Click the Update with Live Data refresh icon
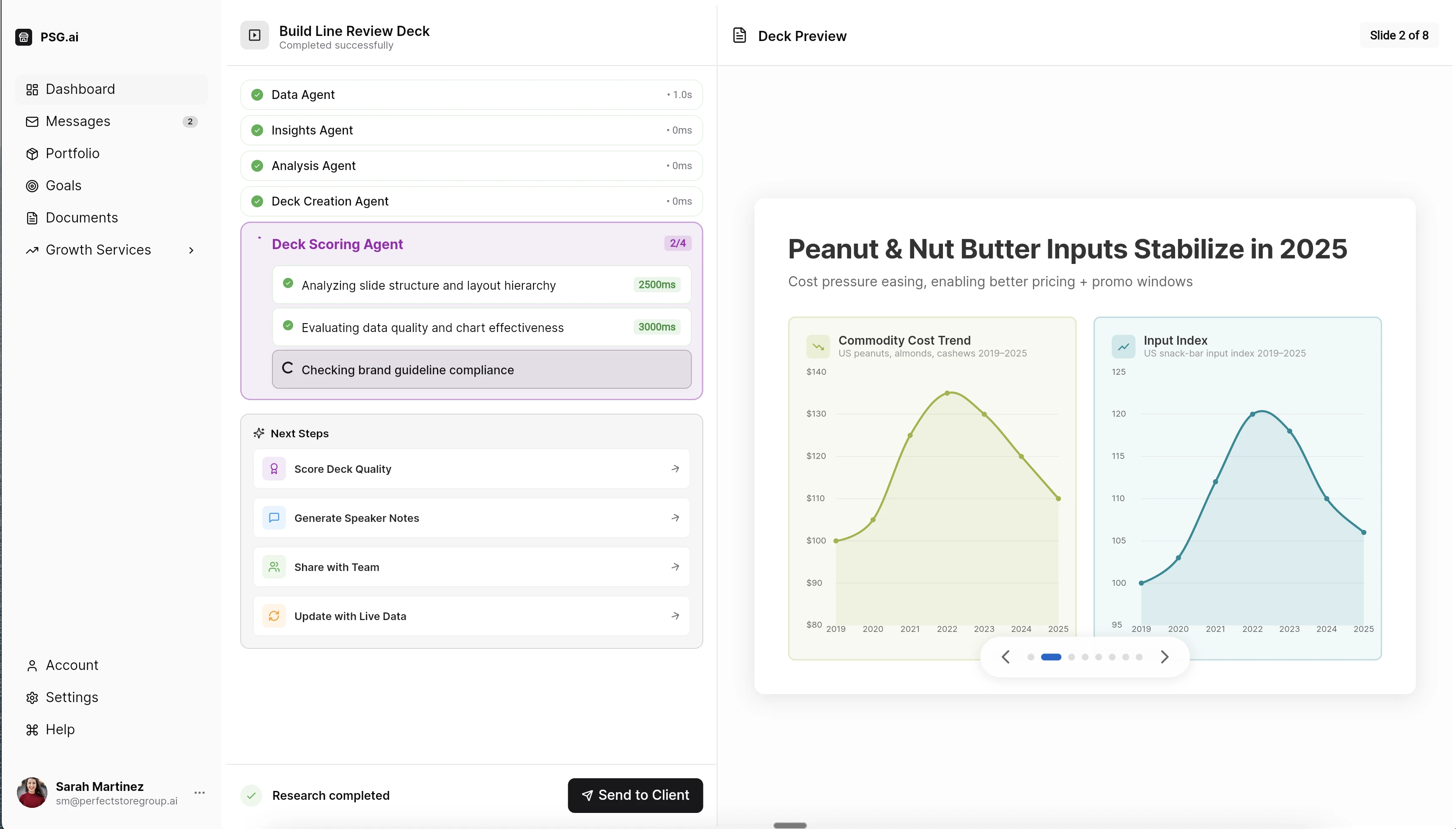Image resolution: width=1456 pixels, height=829 pixels. point(274,615)
